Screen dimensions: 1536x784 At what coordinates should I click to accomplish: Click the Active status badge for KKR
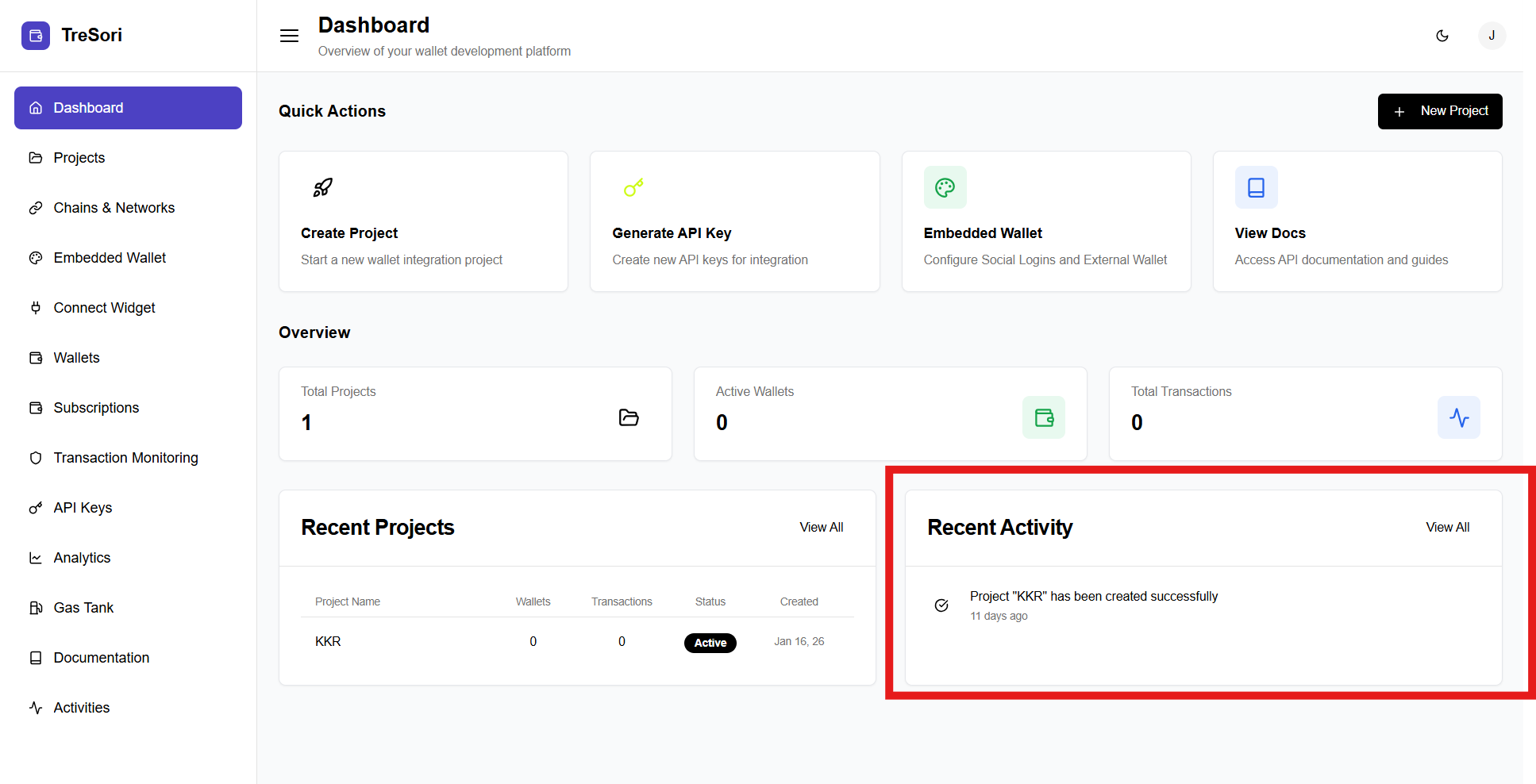(x=710, y=643)
